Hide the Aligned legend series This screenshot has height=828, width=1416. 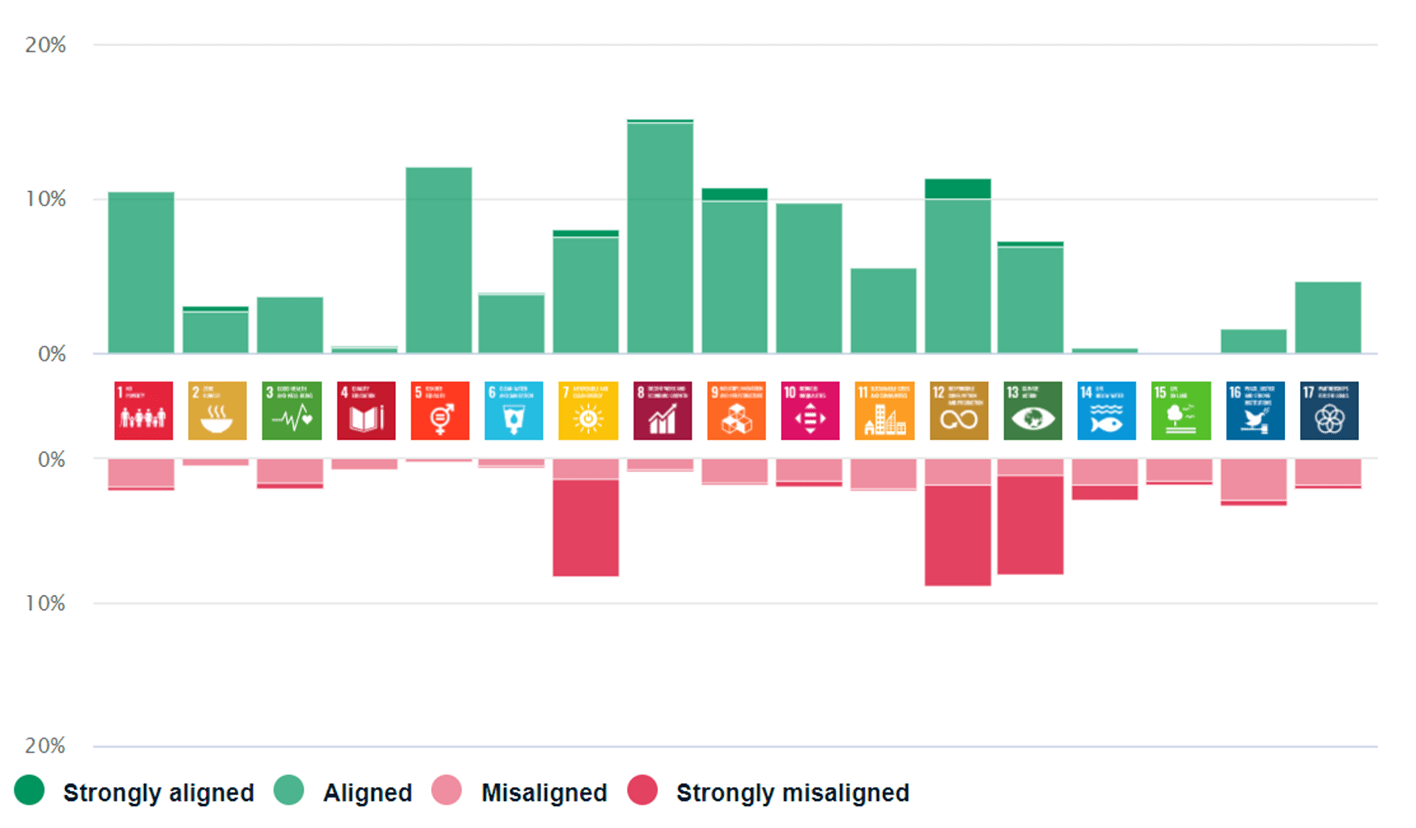(x=367, y=793)
